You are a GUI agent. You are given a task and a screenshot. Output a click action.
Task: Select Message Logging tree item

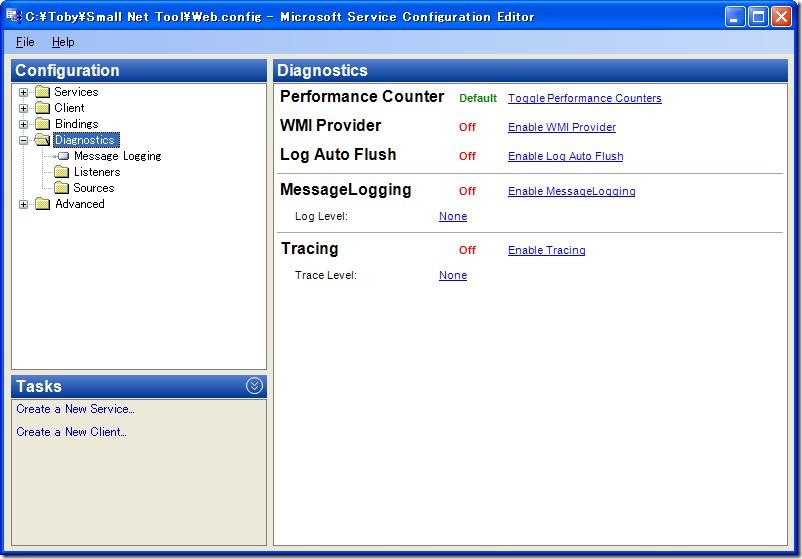(x=118, y=156)
